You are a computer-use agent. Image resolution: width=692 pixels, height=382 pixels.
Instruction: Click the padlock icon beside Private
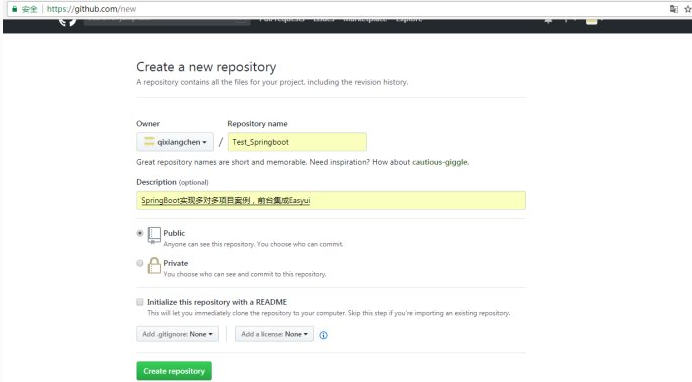click(154, 266)
